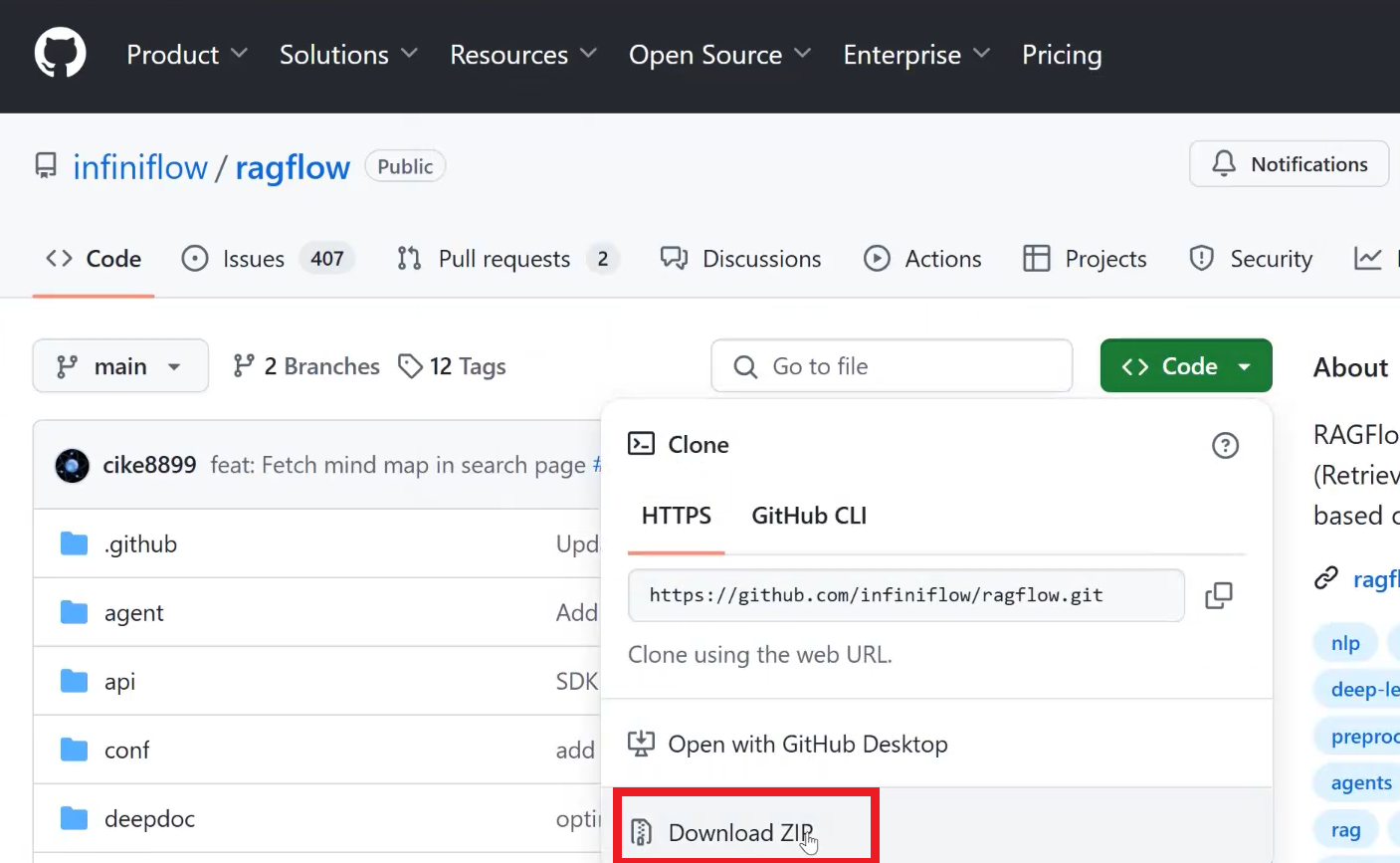Viewport: 1400px width, 863px height.
Task: Click the agent folder icon
Action: tap(74, 612)
